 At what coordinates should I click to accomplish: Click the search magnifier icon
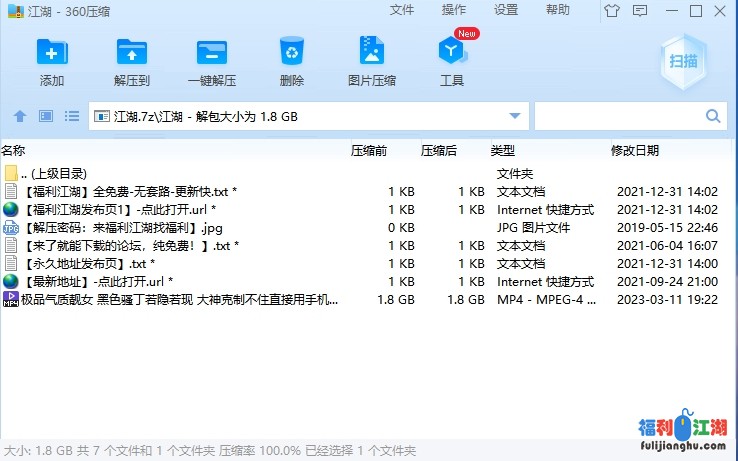[x=713, y=116]
